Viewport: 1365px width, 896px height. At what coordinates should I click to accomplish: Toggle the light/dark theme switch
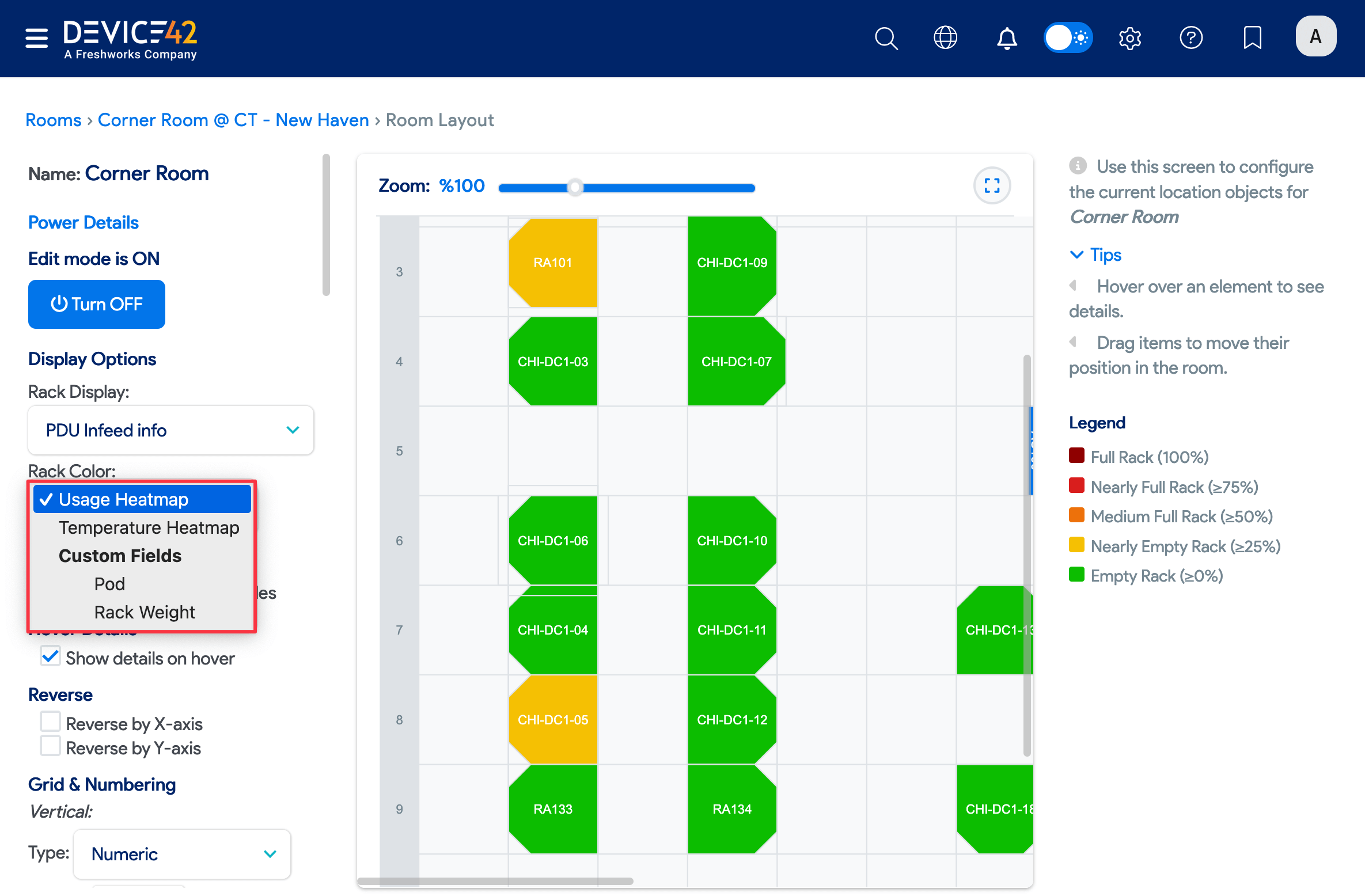tap(1068, 38)
